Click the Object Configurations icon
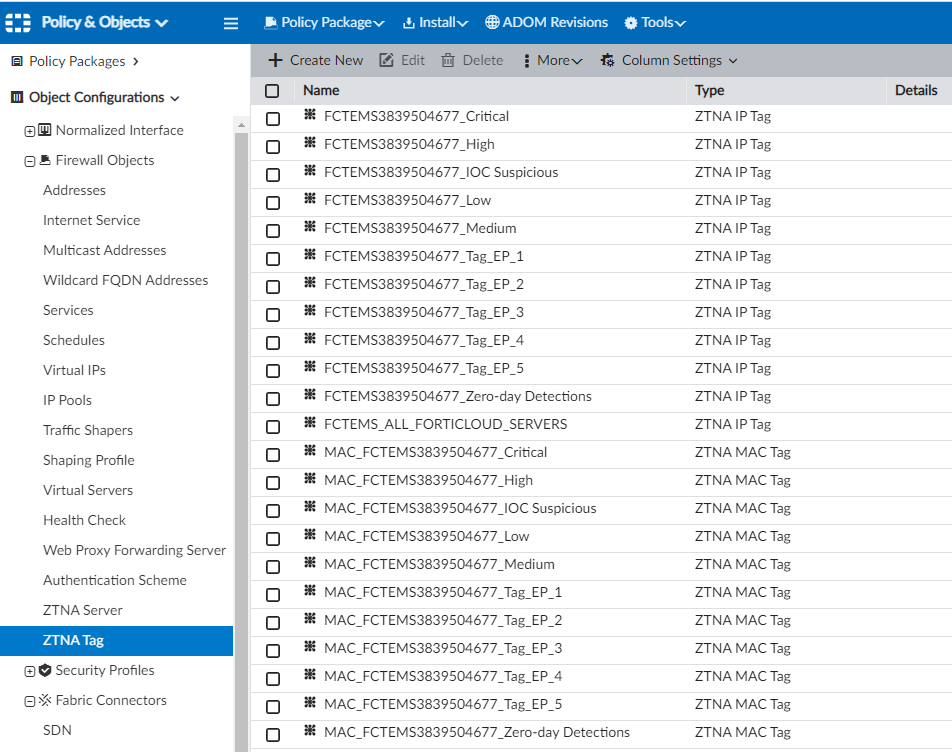Image resolution: width=952 pixels, height=752 pixels. click(17, 97)
